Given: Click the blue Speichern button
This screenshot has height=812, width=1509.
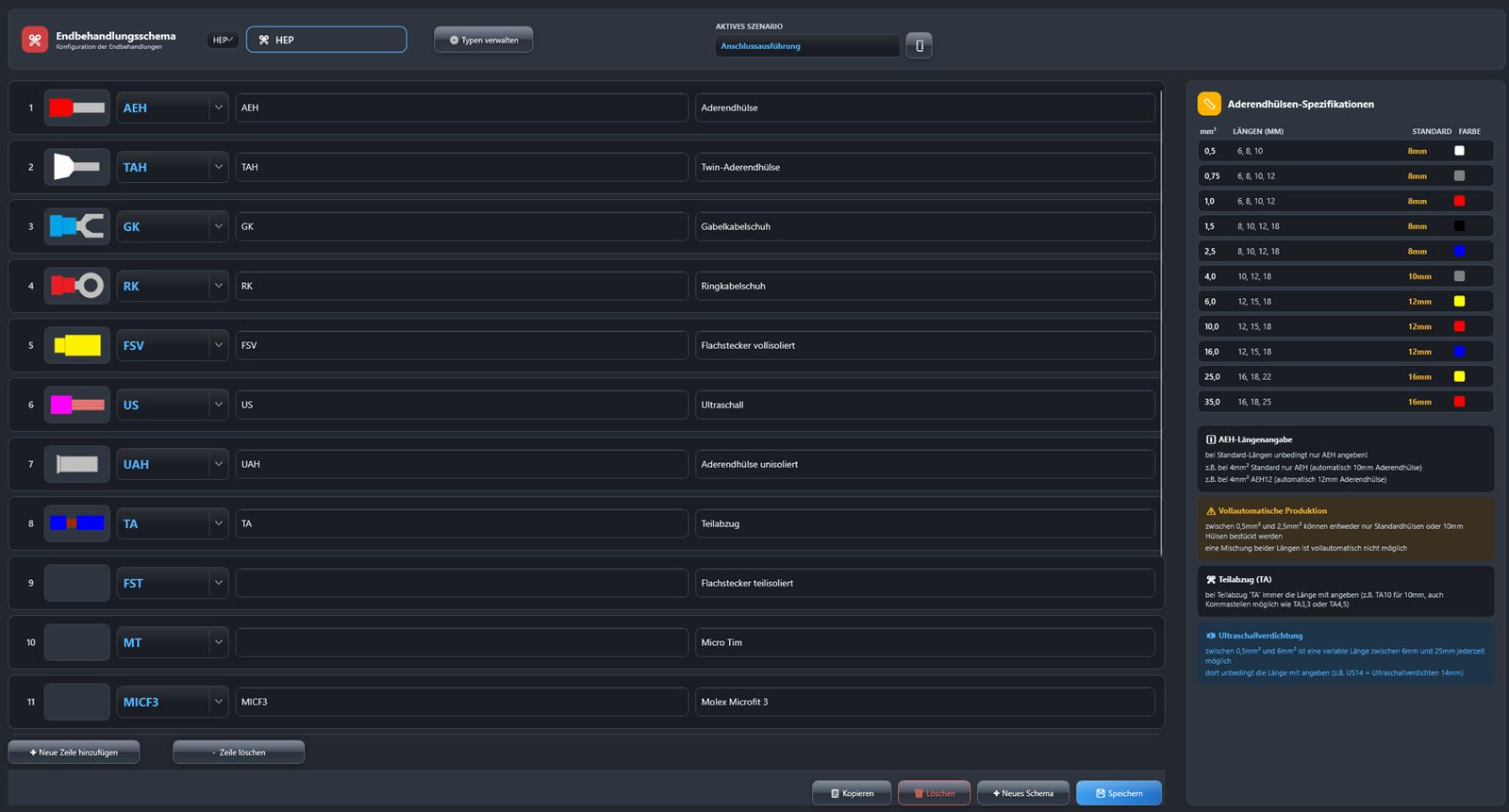Looking at the screenshot, I should click(1119, 793).
